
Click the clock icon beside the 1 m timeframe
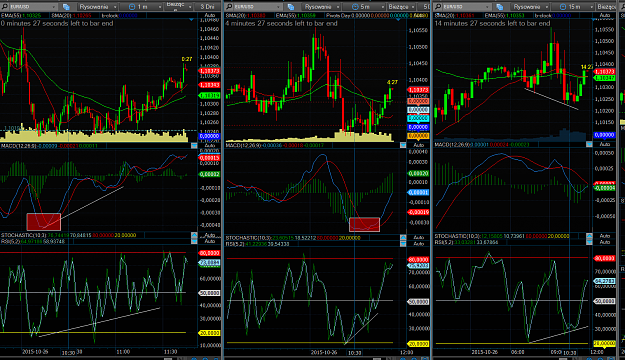pos(132,7)
